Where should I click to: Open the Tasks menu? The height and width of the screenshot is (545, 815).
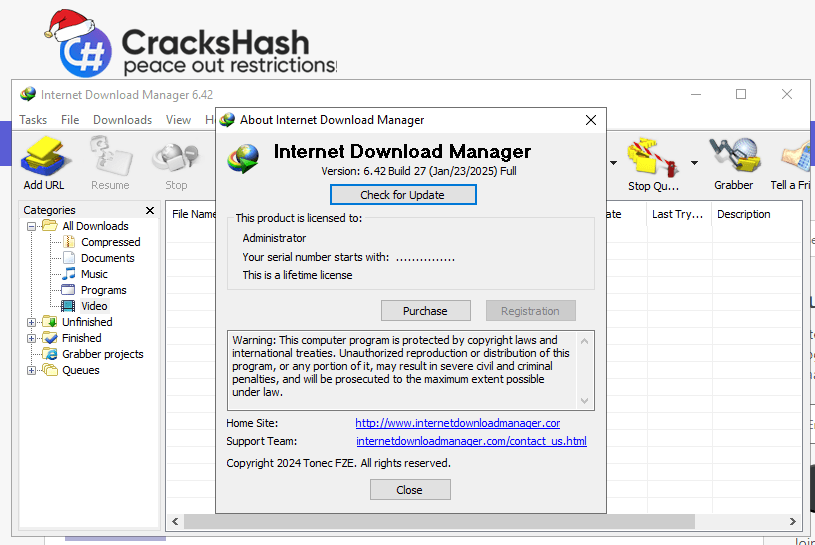[x=33, y=120]
